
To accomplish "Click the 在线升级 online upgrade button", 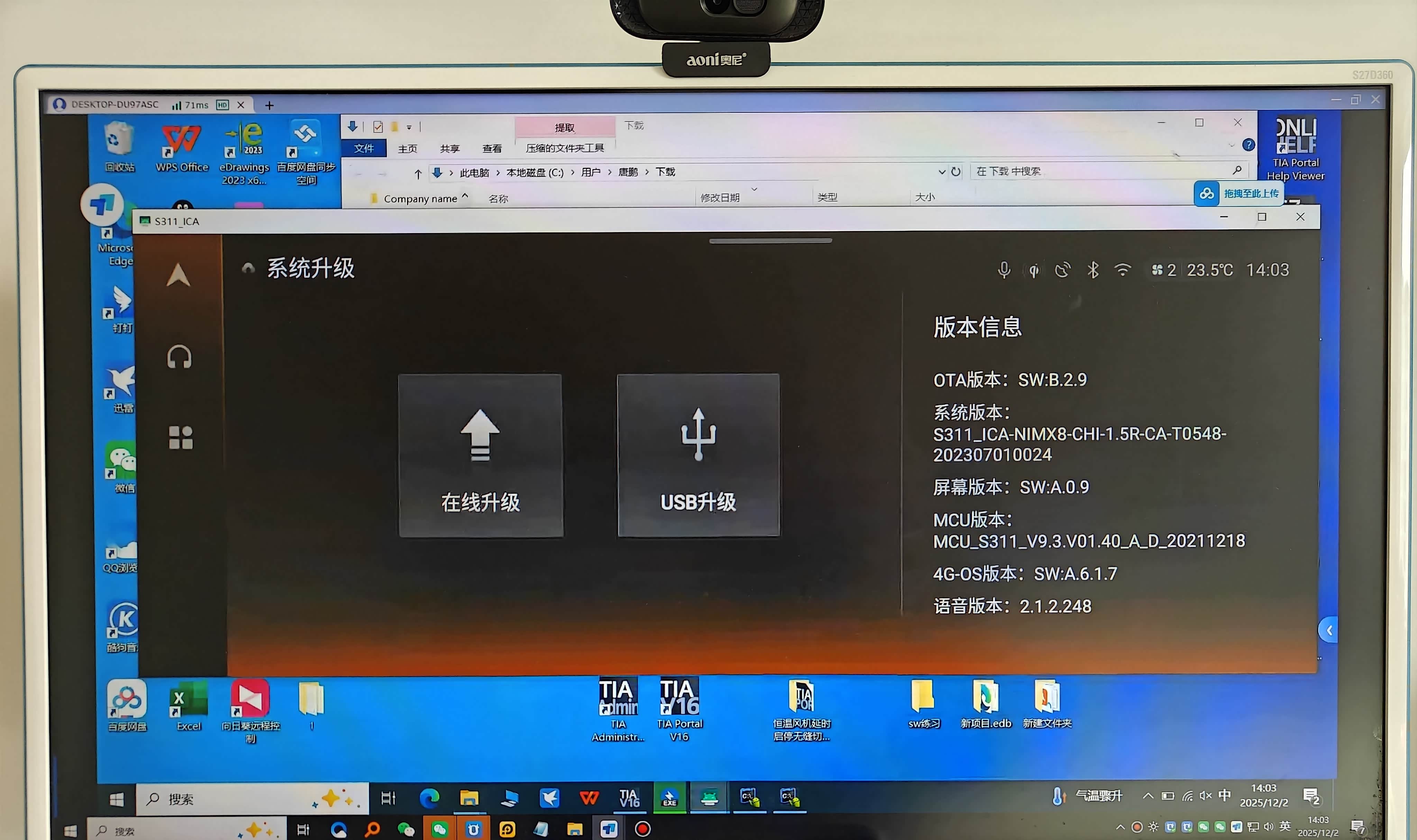I will 481,456.
